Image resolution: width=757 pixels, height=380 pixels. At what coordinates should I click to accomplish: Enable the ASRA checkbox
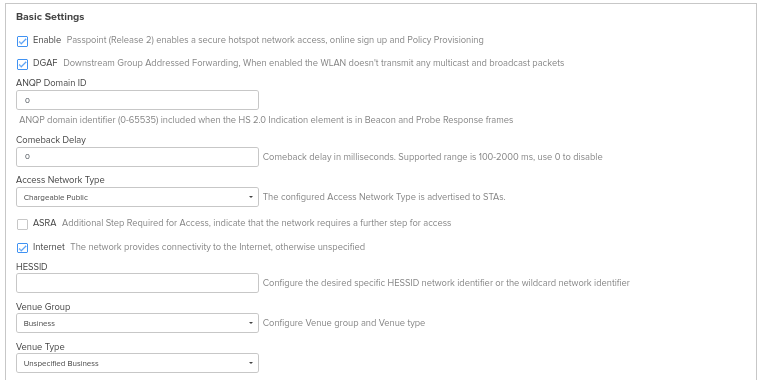click(x=22, y=224)
